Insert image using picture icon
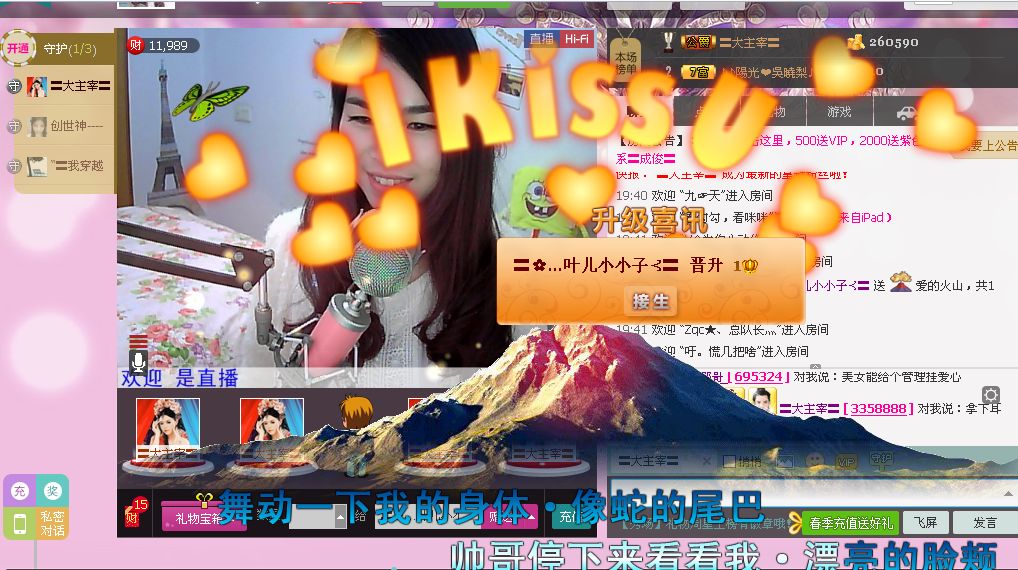Screen dimensions: 1018x570 (784, 461)
